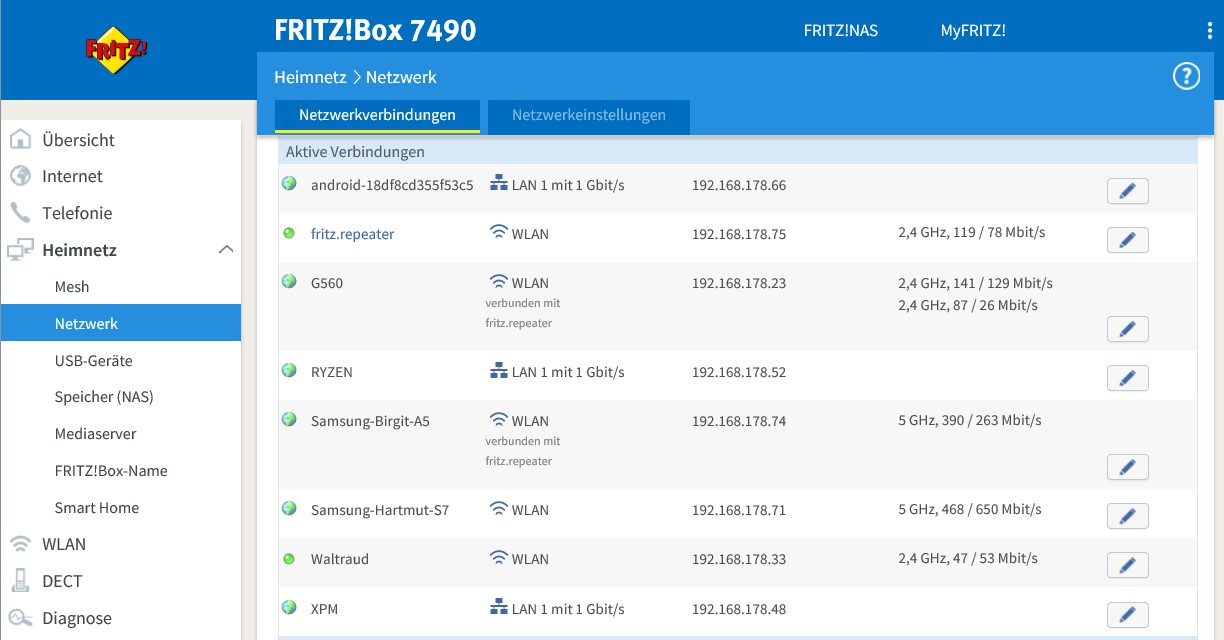Click the IP address 192.168.178.23
Image resolution: width=1224 pixels, height=640 pixels.
739,283
